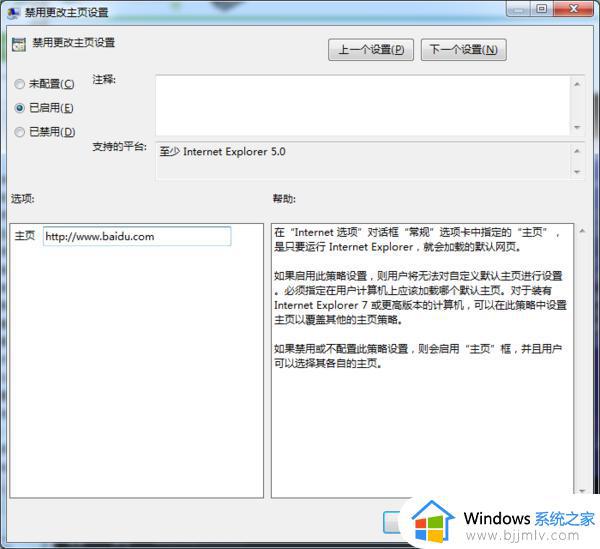Click down arrow of the comment box scrollbar
The width and height of the screenshot is (600, 549).
pyautogui.click(x=577, y=127)
